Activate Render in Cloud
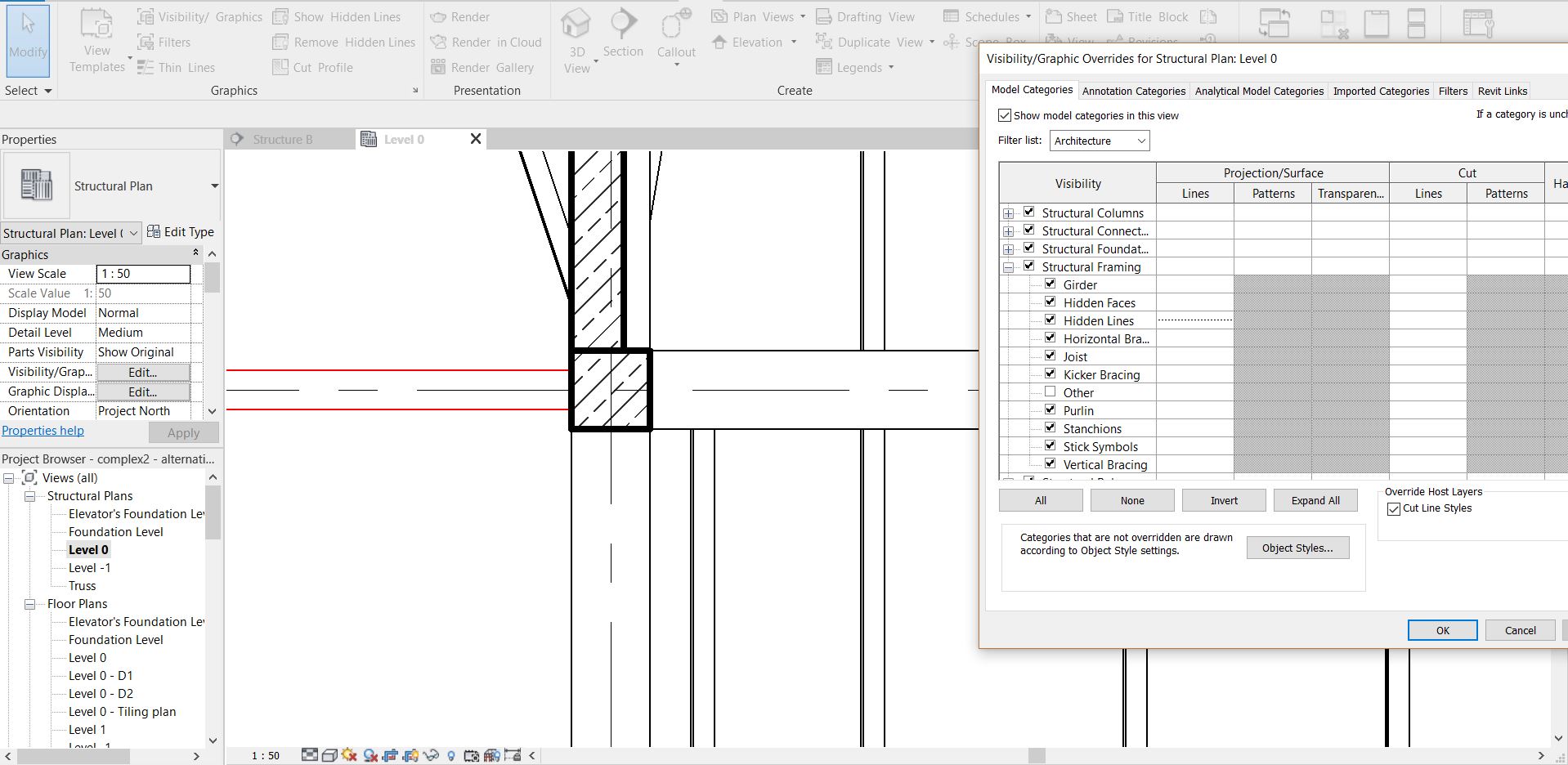Image resolution: width=1568 pixels, height=765 pixels. 486,42
